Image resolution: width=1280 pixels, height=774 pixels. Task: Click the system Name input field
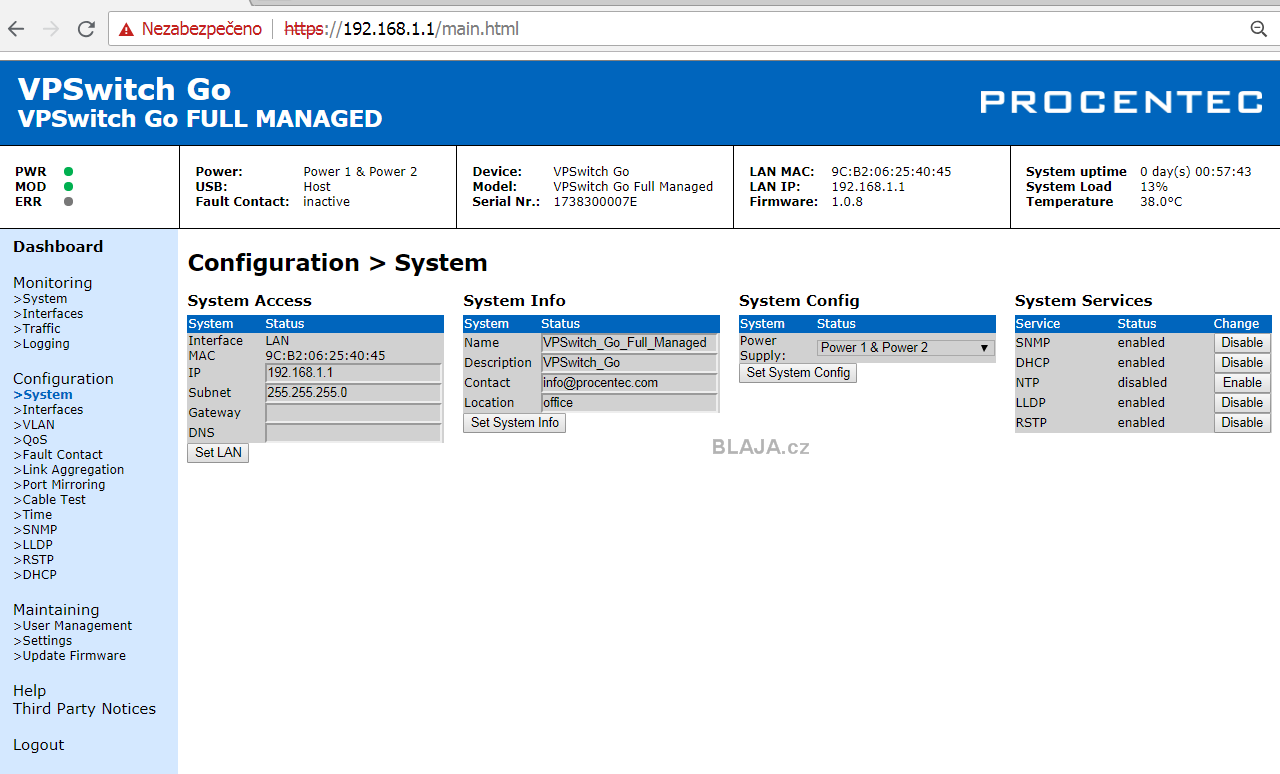(x=629, y=343)
